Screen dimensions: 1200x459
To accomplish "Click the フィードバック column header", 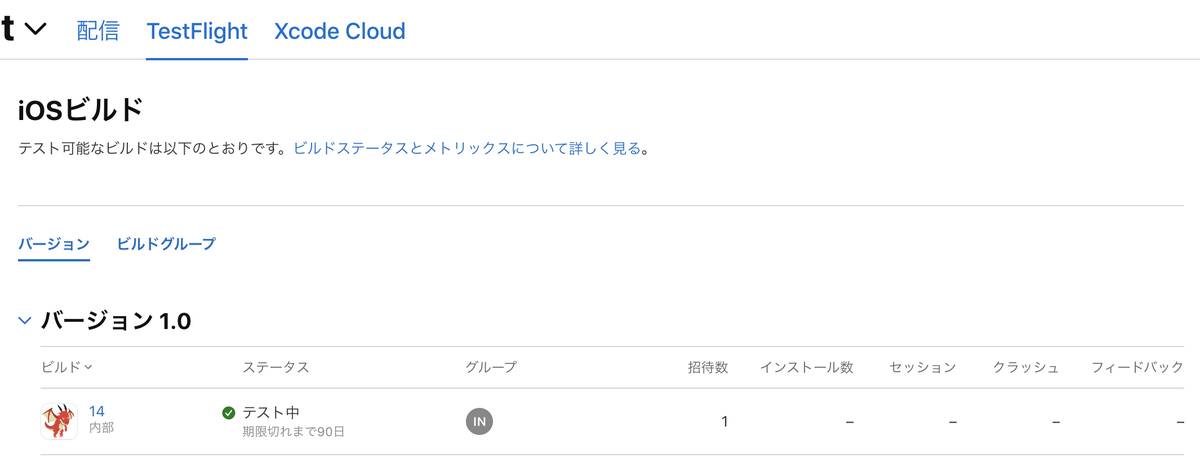I will click(1138, 367).
